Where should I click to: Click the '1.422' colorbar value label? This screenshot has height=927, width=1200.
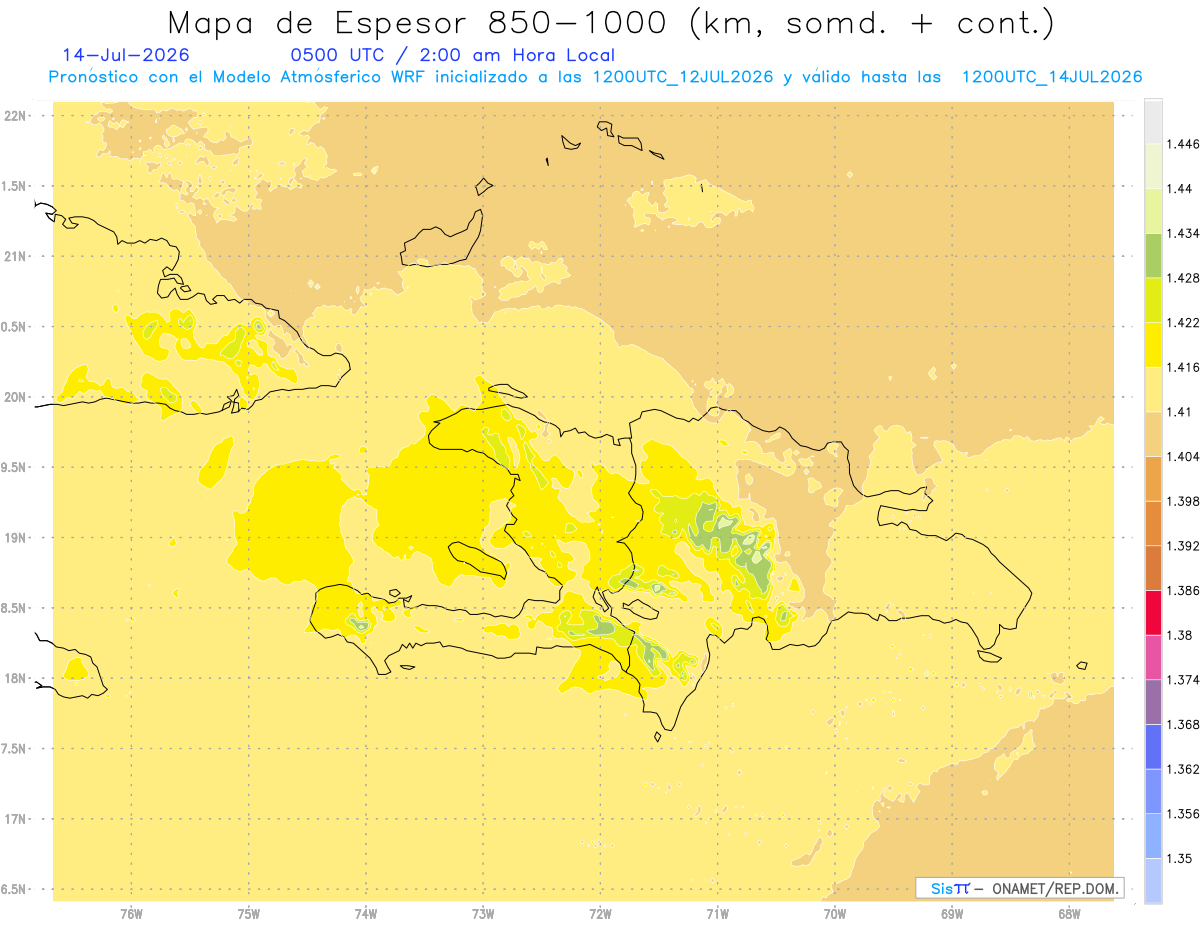[x=1183, y=322]
